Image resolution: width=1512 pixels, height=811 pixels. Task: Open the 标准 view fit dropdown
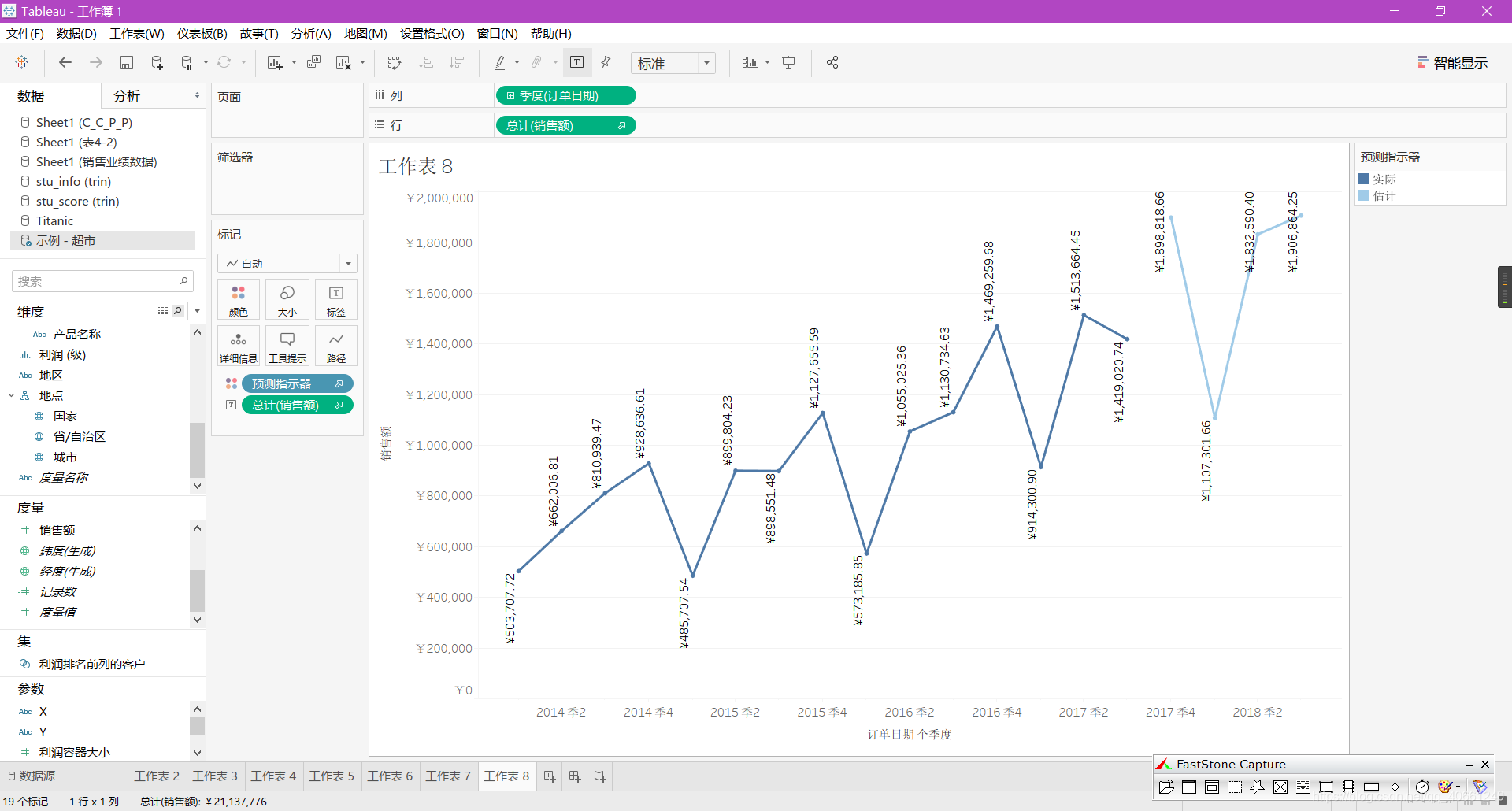coord(673,63)
